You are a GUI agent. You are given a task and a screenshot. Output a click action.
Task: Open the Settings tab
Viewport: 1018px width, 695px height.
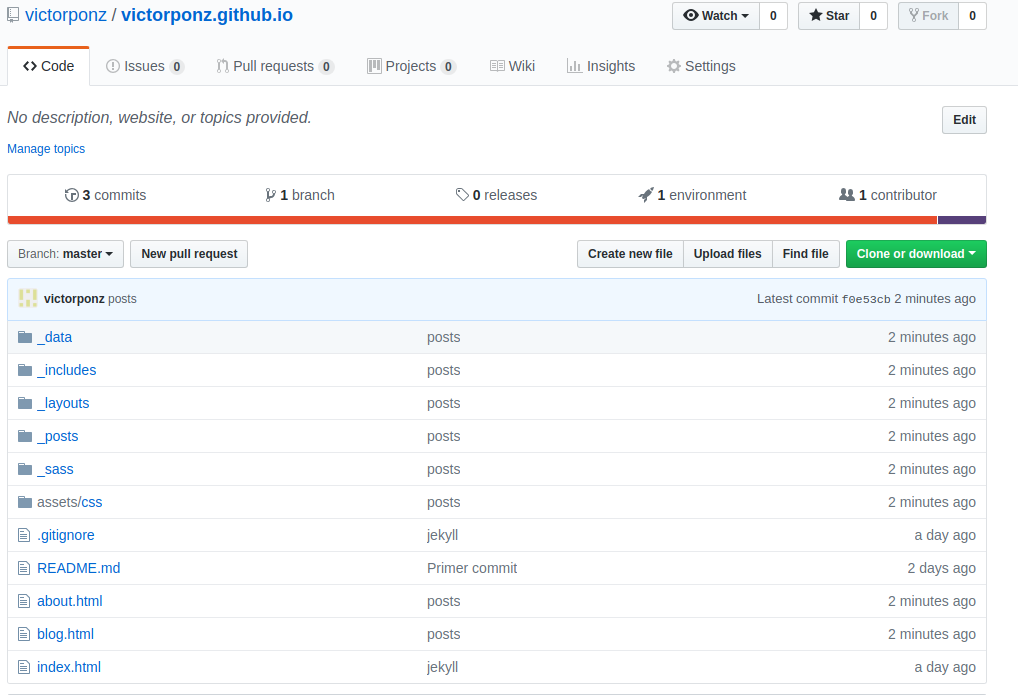click(x=701, y=65)
